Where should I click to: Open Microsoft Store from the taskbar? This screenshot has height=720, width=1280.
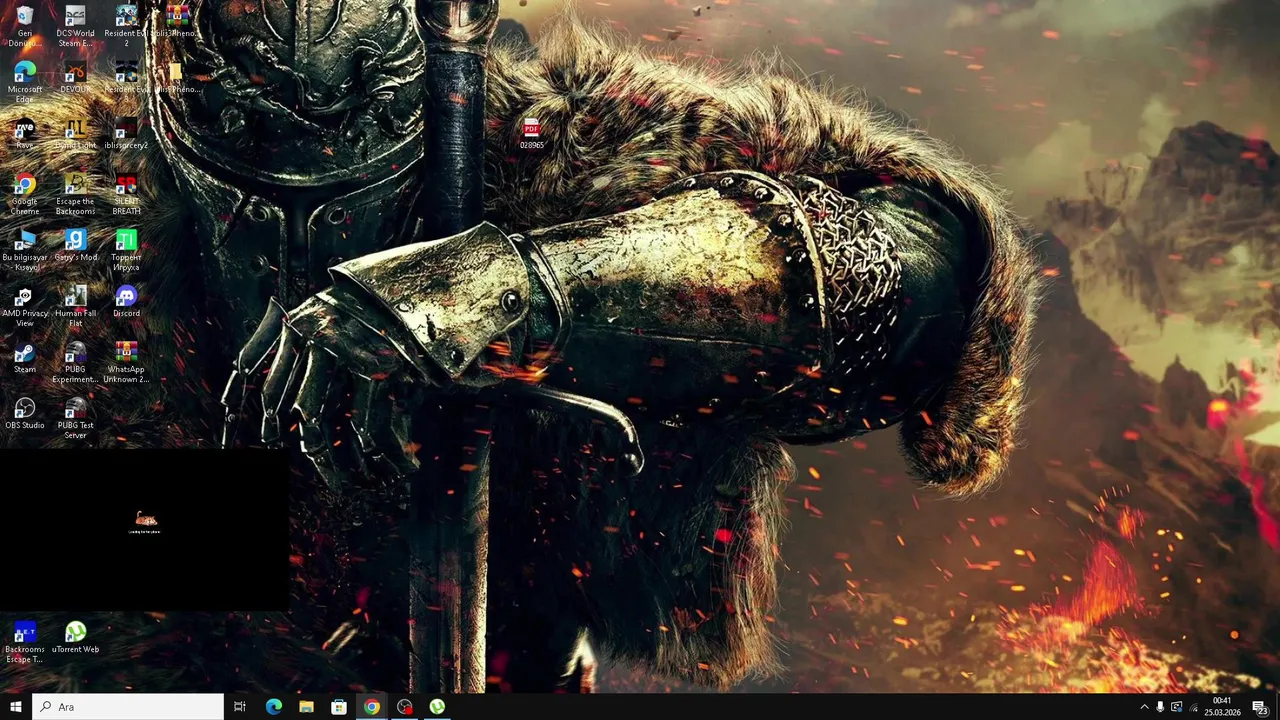339,707
